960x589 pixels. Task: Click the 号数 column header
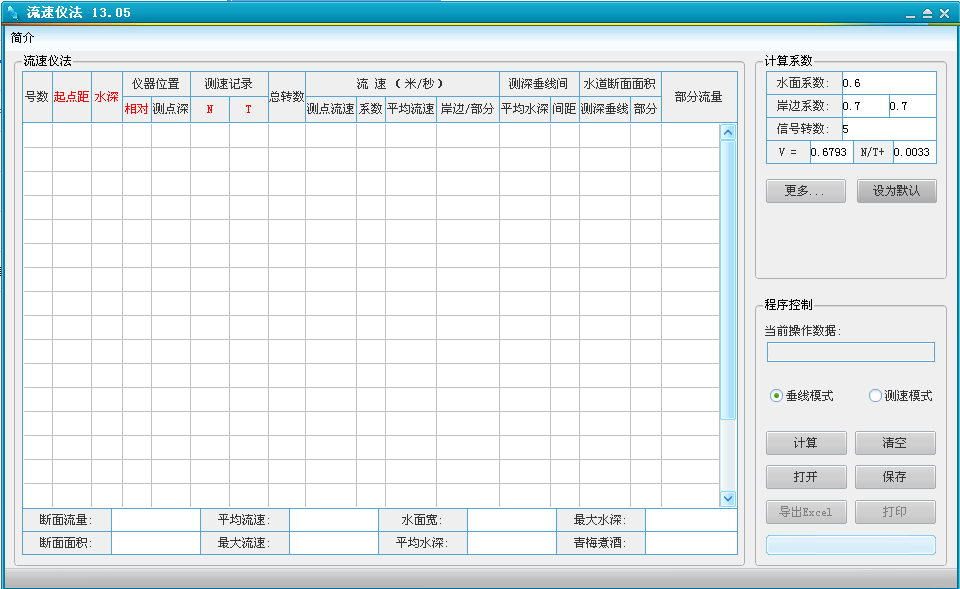coord(37,97)
